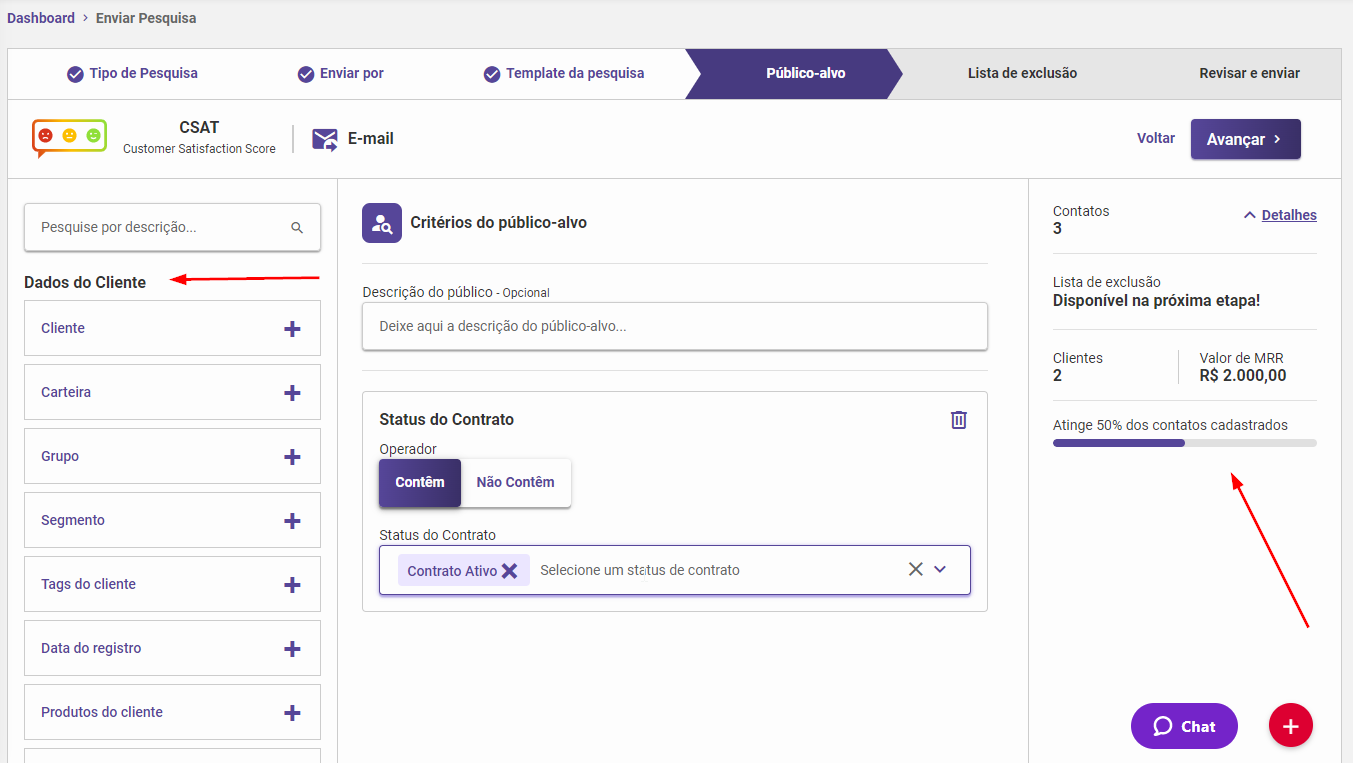Add the Cliente filter with its plus icon
Viewport: 1353px width, 763px height.
[292, 329]
